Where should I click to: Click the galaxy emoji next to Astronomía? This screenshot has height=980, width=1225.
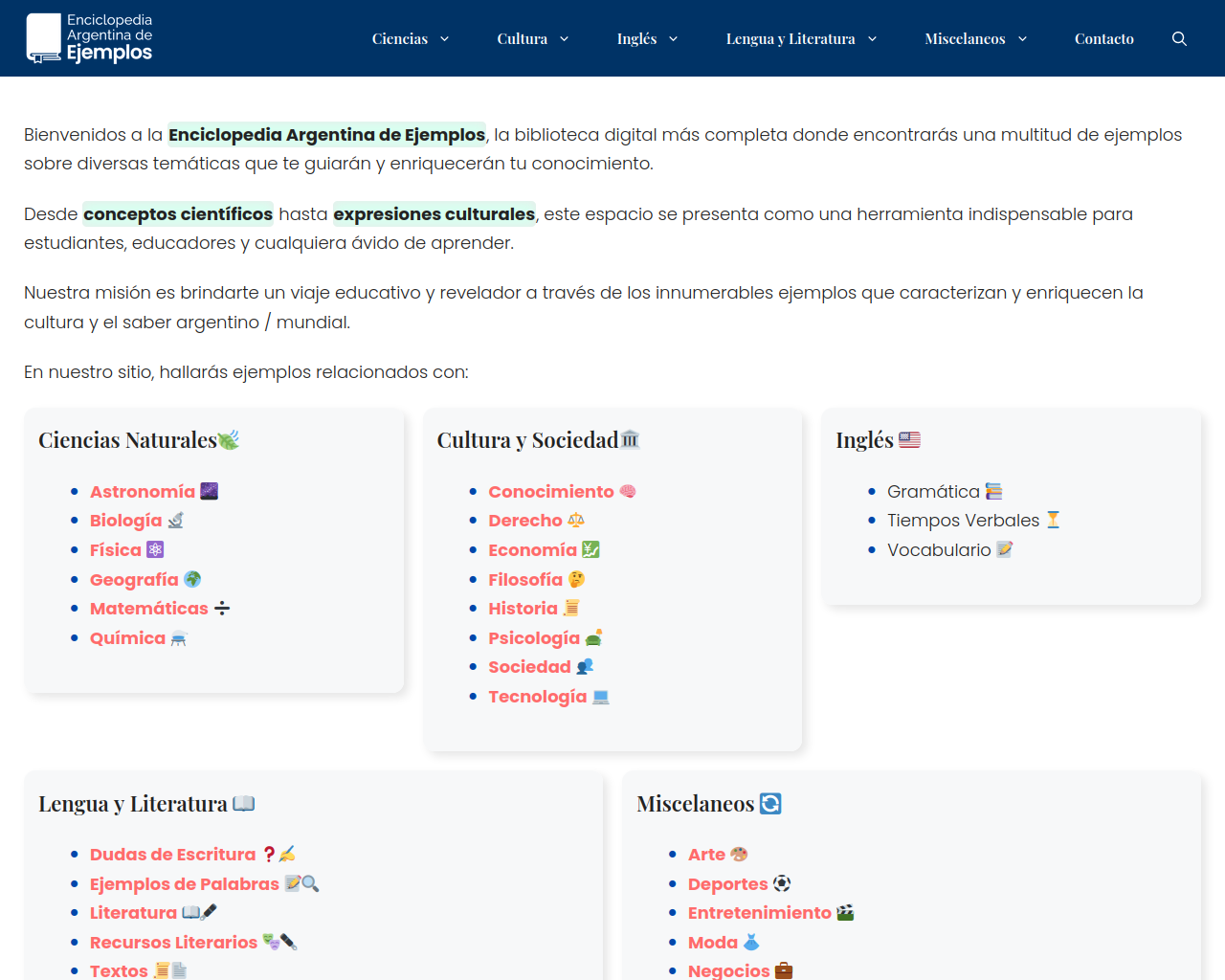(x=210, y=492)
